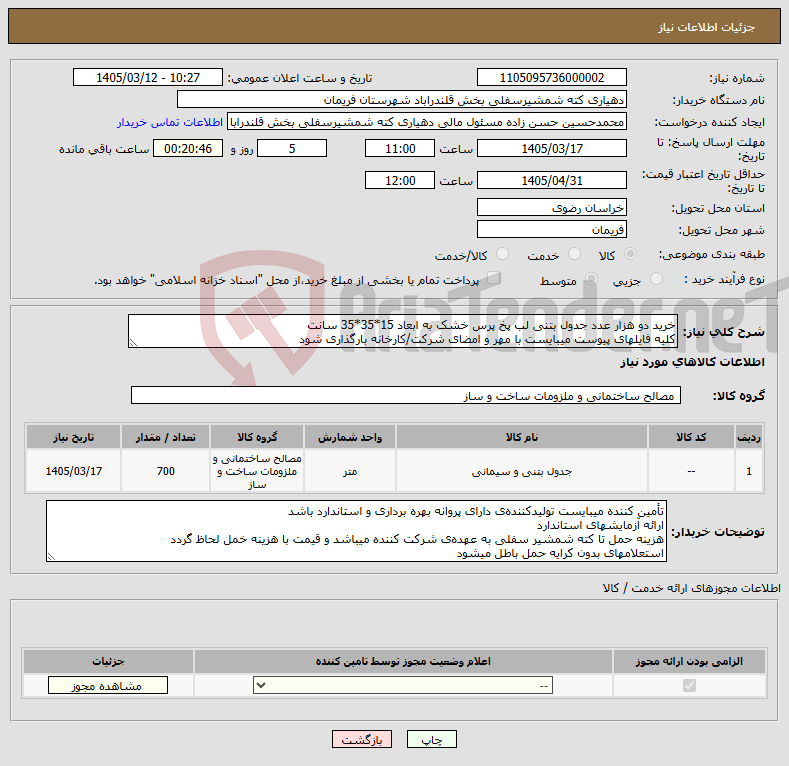789x766 pixels.
Task: Click the ردیف column header
Action: pyautogui.click(x=749, y=437)
